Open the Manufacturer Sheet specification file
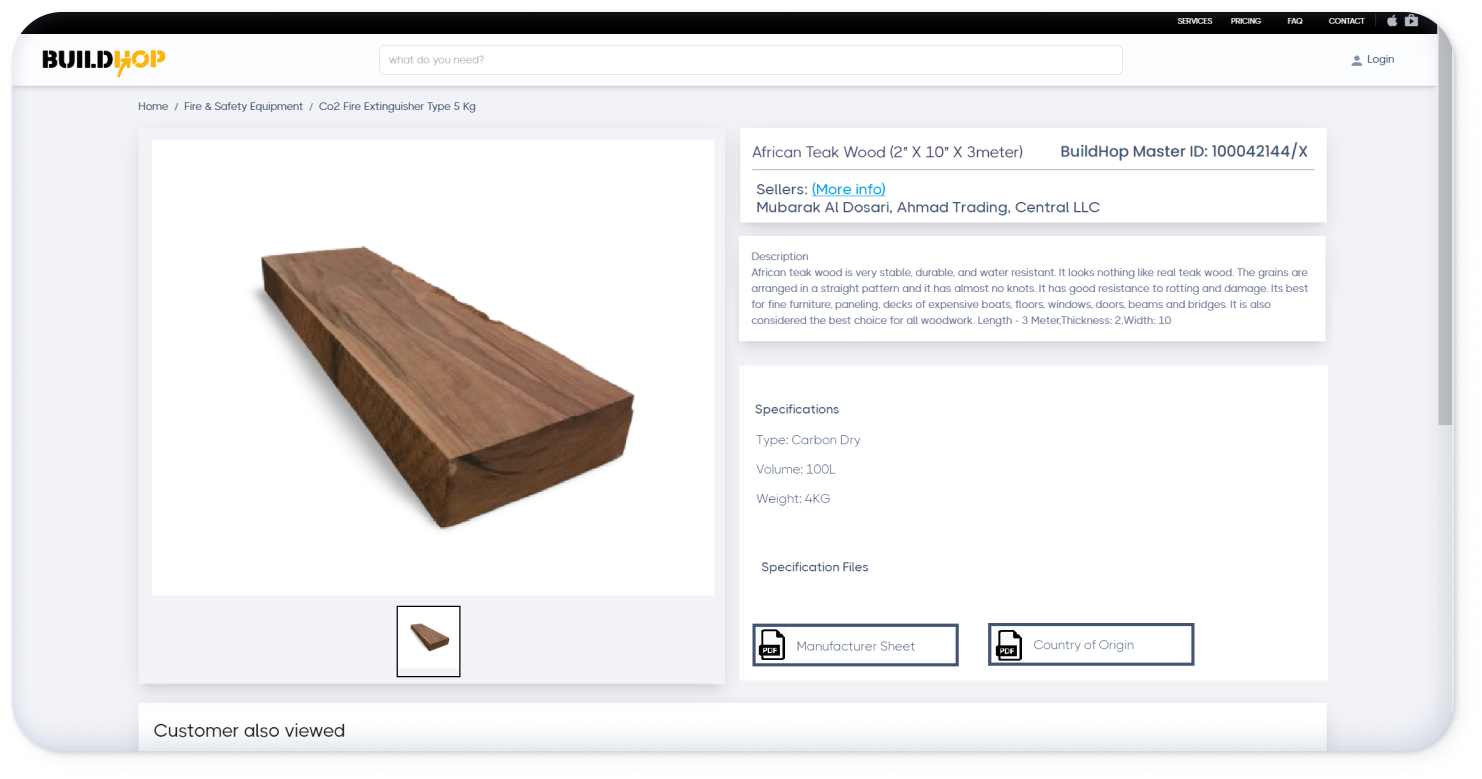The width and height of the screenshot is (1482, 779). [855, 645]
